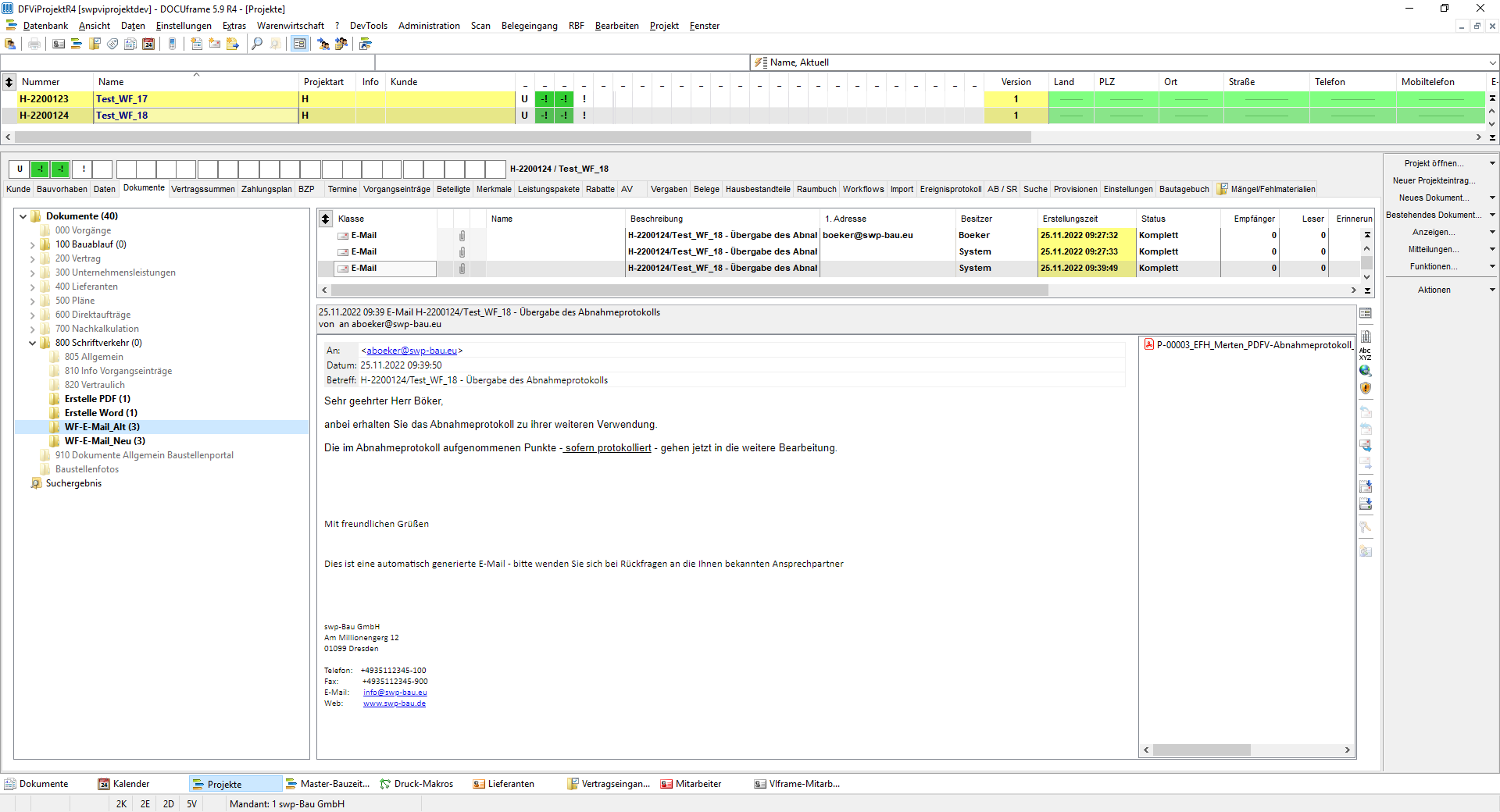Image resolution: width=1500 pixels, height=812 pixels.
Task: Collapse the Dokumente (40) root node
Action: point(23,216)
